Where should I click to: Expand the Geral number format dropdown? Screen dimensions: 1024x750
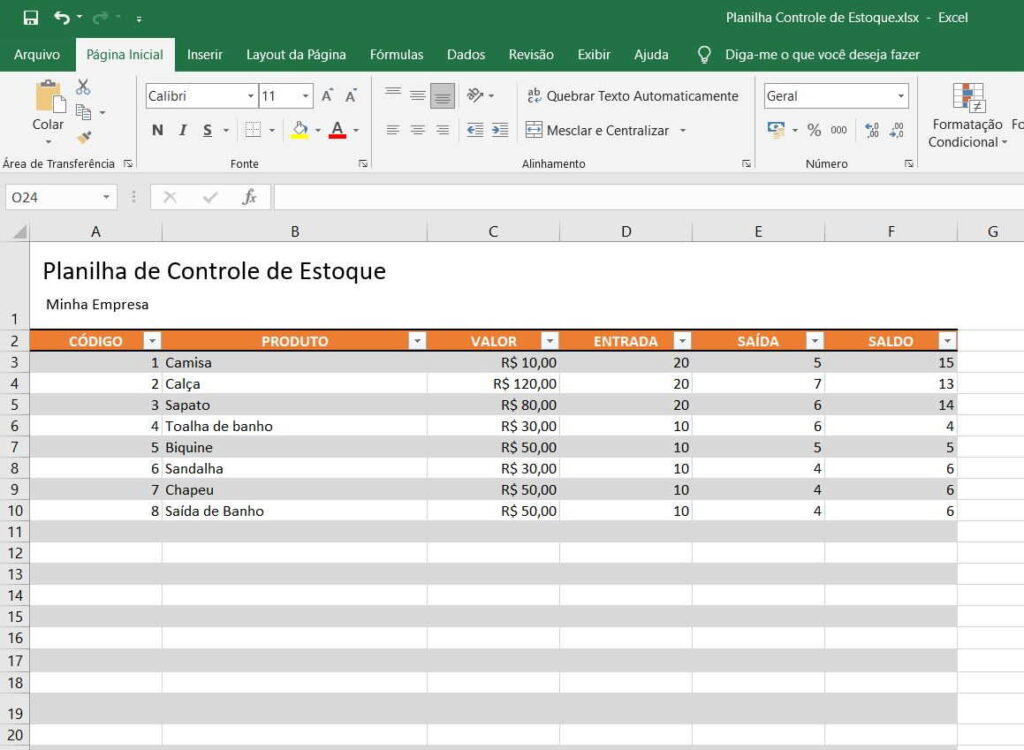(x=900, y=96)
